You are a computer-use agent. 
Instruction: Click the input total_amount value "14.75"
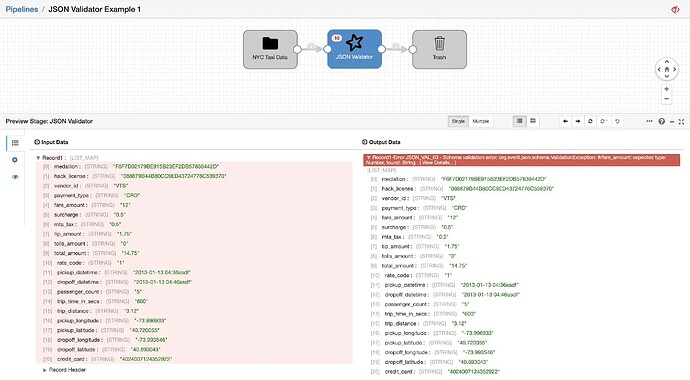click(x=129, y=253)
